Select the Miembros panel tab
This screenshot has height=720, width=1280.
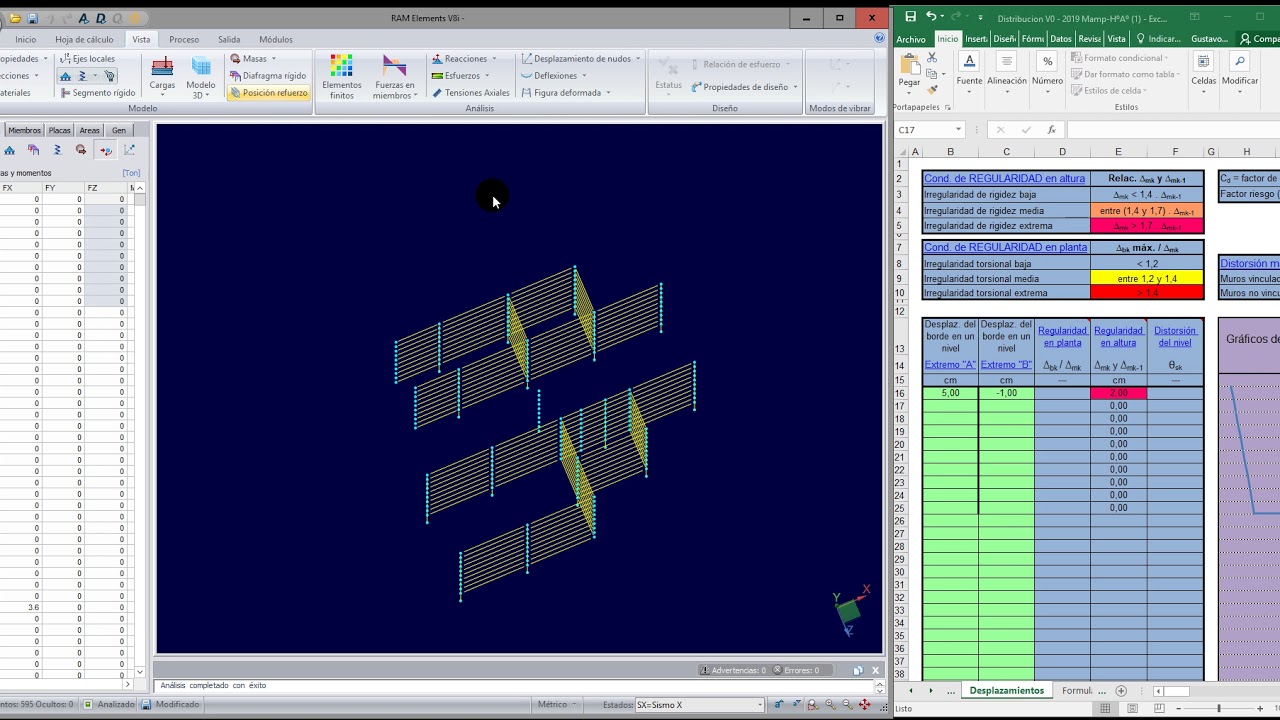[x=25, y=130]
